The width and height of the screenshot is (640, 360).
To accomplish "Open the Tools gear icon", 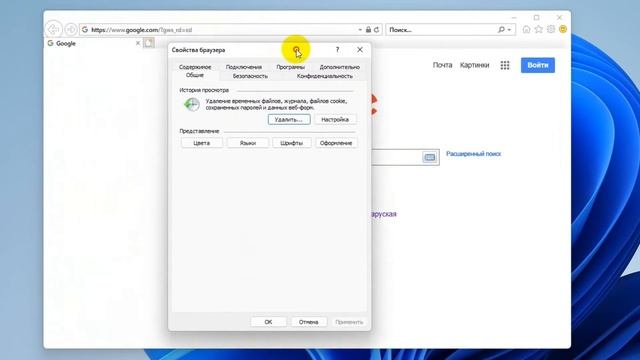I will 551,29.
